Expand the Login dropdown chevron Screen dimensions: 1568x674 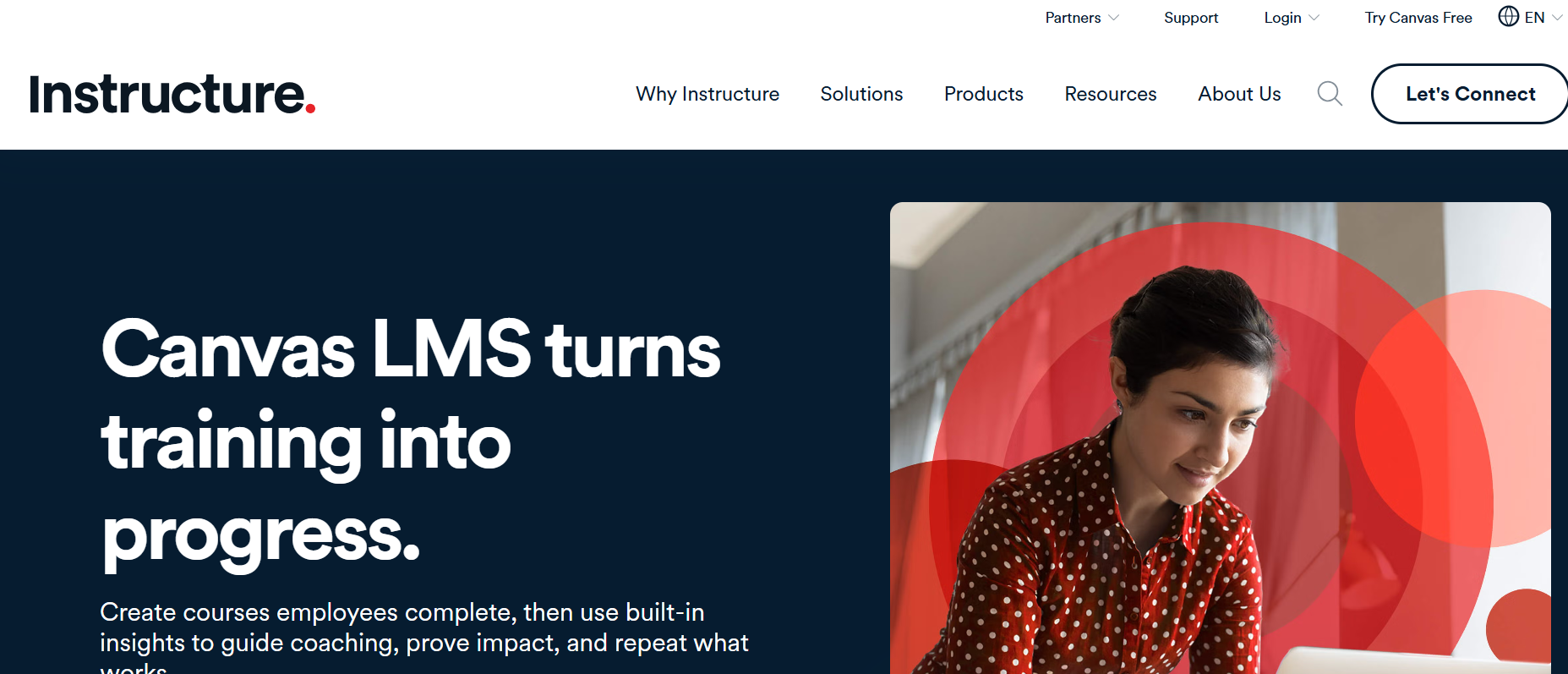[x=1314, y=18]
